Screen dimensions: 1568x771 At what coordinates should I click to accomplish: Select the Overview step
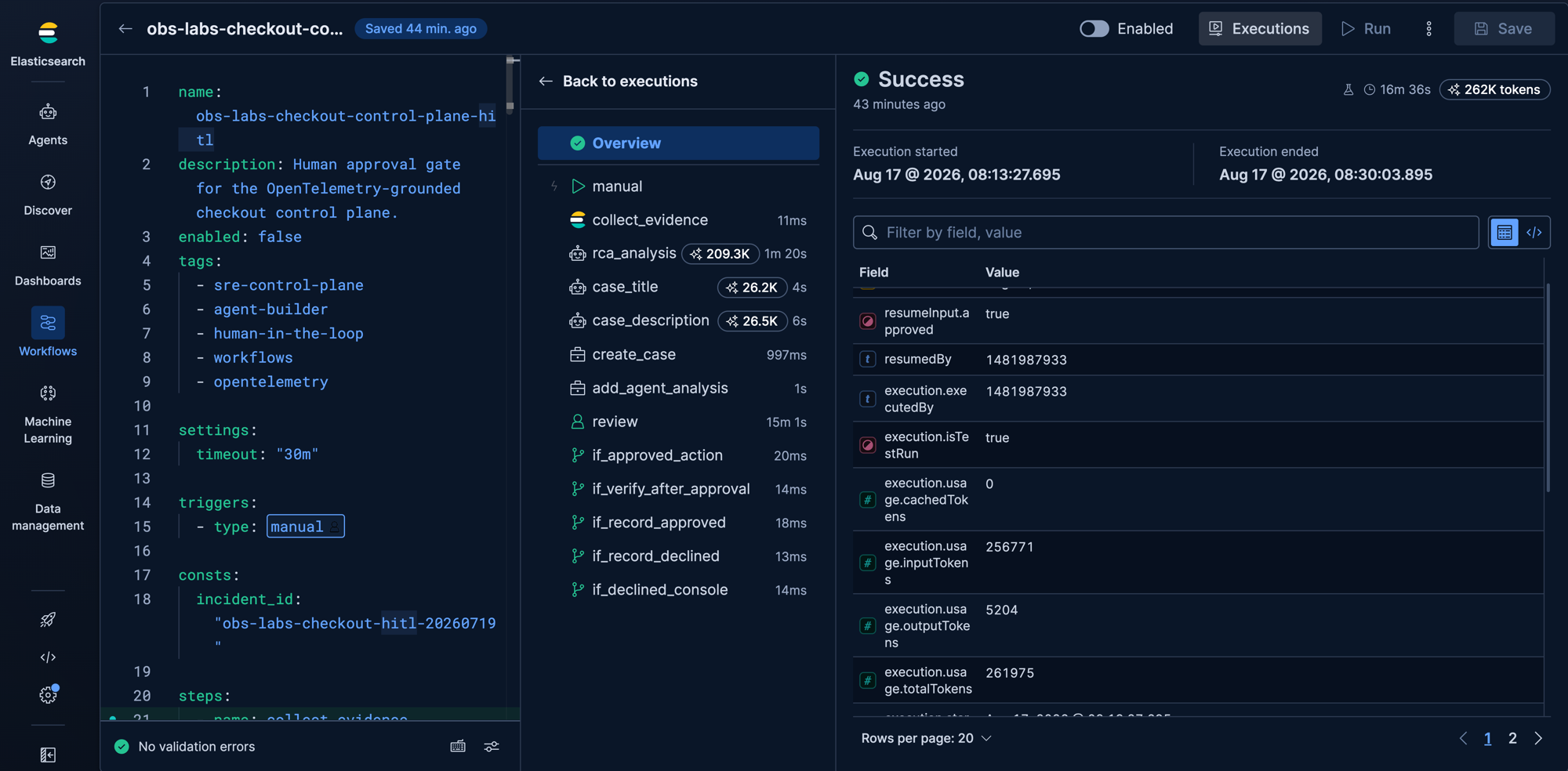pyautogui.click(x=678, y=143)
